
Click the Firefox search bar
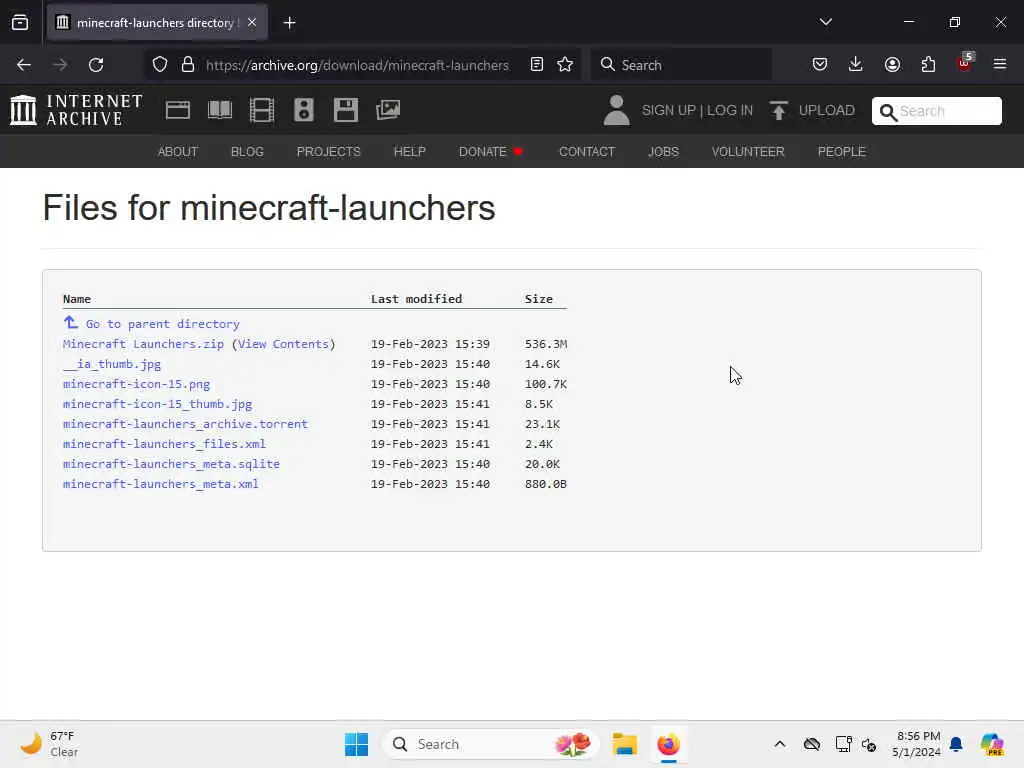[x=681, y=65]
